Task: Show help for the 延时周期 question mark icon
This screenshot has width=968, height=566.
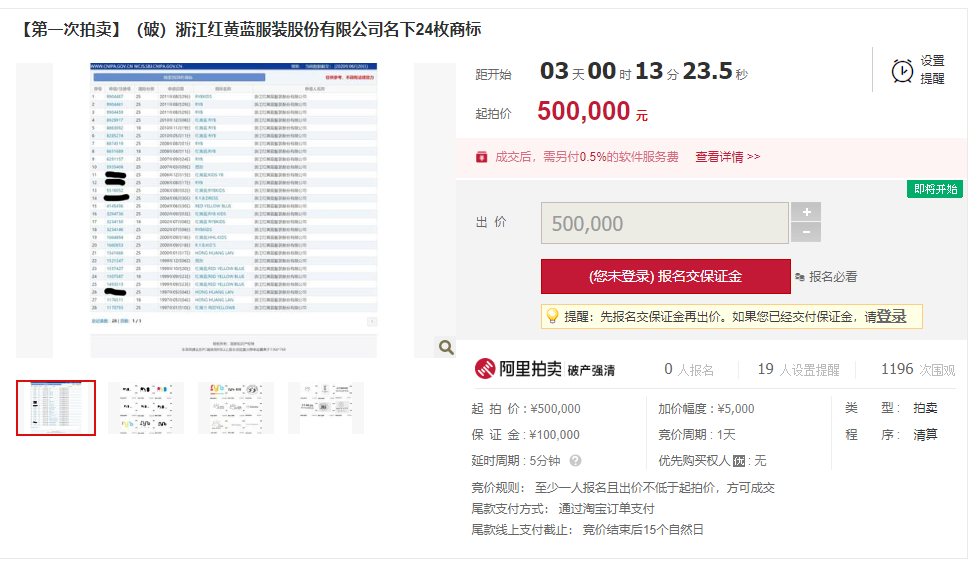Action: point(575,460)
